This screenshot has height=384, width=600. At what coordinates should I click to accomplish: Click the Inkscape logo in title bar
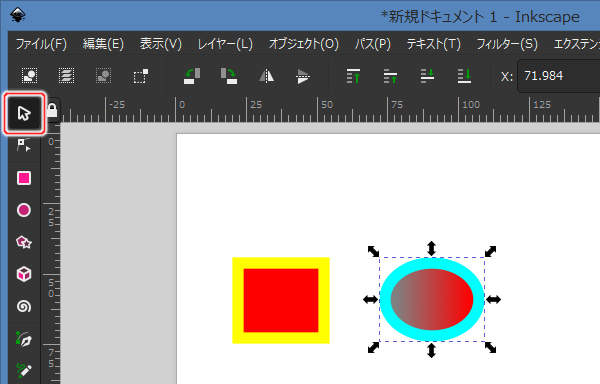[x=17, y=15]
